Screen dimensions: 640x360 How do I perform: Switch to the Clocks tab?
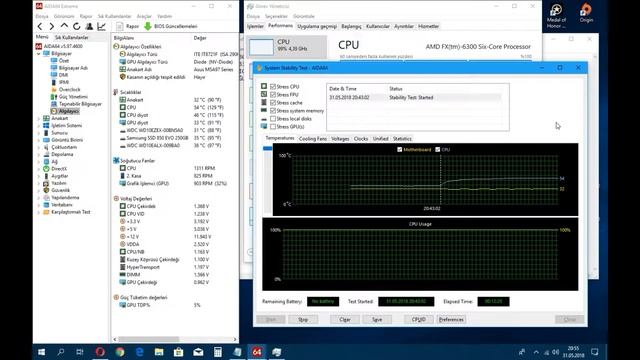tap(361, 139)
